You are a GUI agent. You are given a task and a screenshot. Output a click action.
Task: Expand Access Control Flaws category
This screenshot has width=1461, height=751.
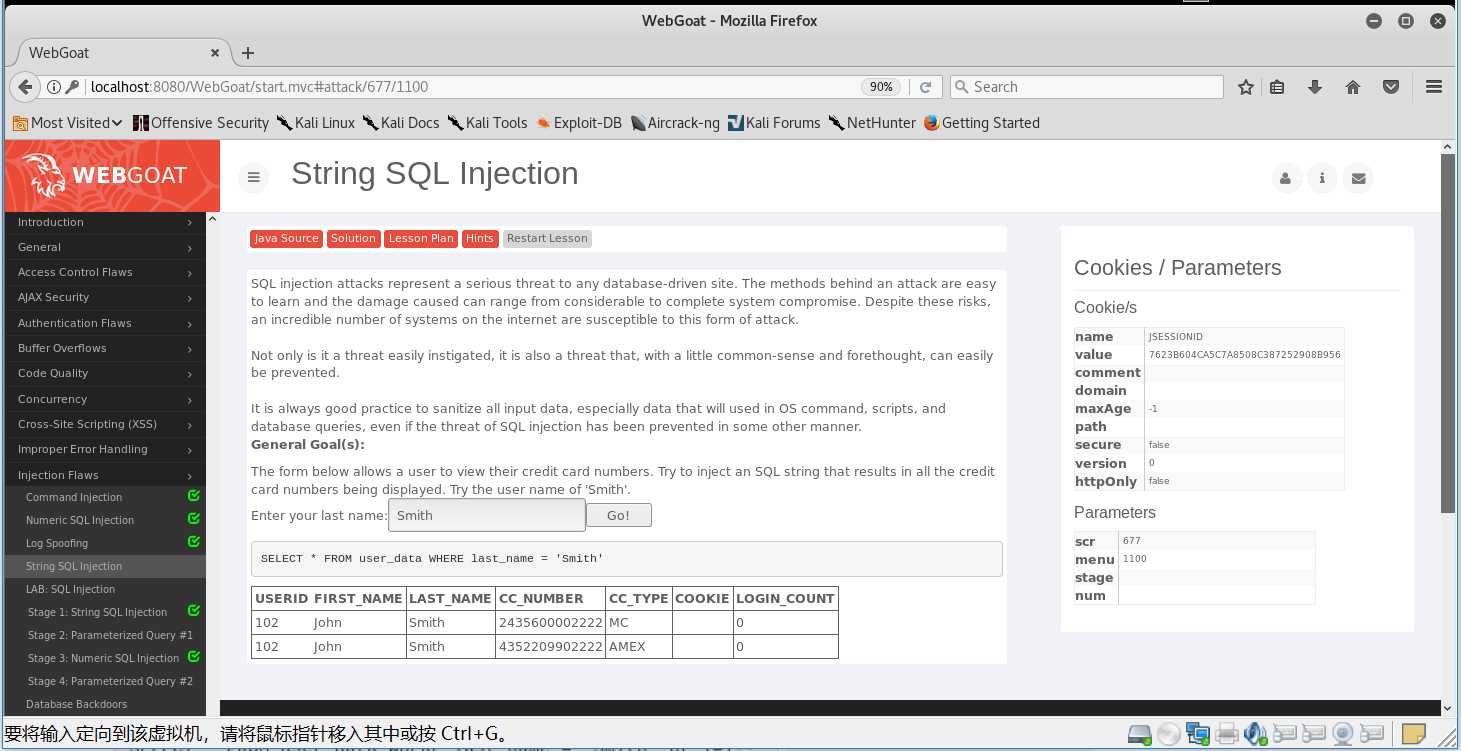point(105,272)
